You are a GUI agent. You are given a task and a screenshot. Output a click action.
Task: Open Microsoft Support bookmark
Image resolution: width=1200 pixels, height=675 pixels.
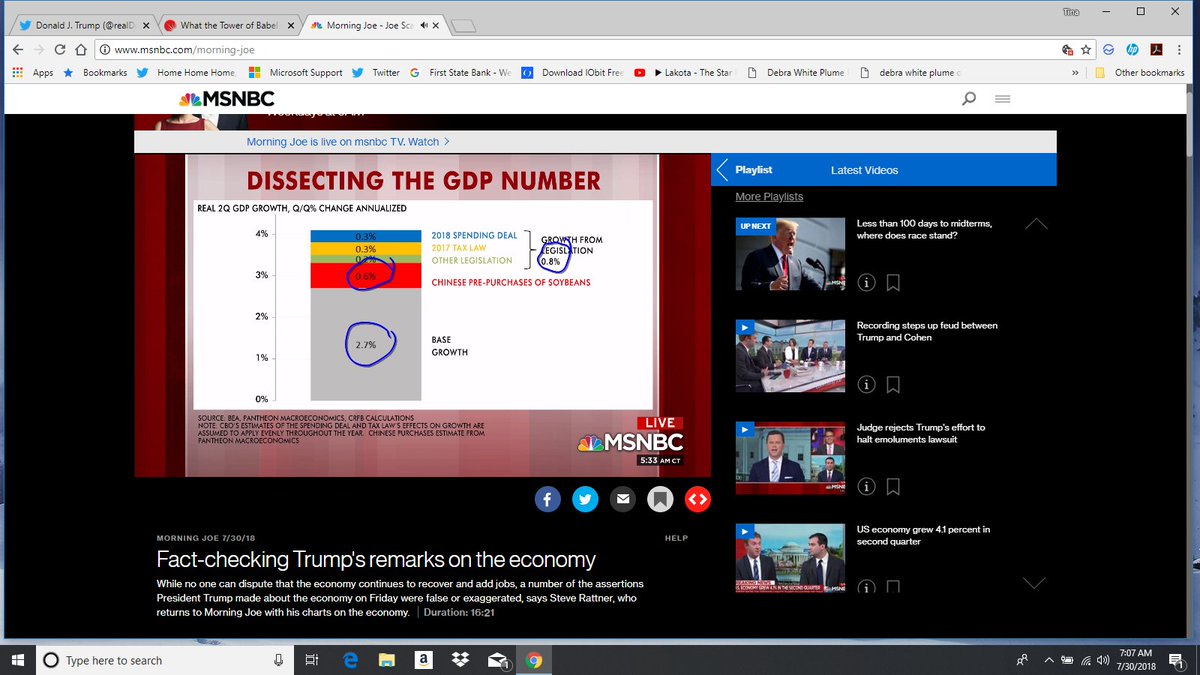(294, 72)
